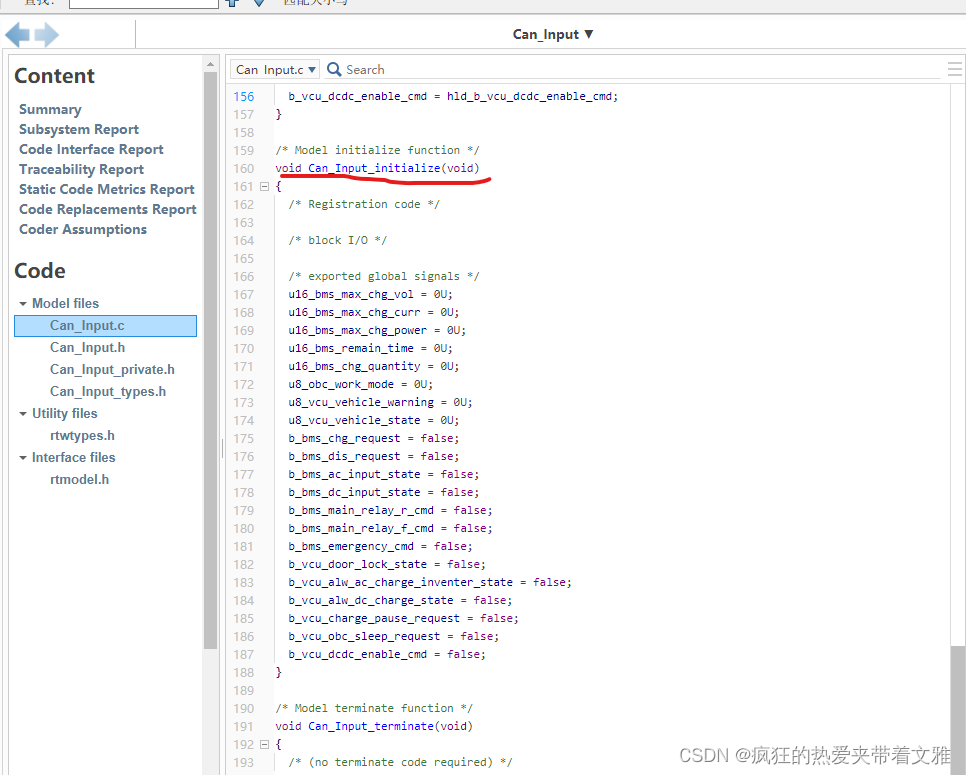Image resolution: width=966 pixels, height=775 pixels.
Task: Click the find next down arrow
Action: click(259, 2)
